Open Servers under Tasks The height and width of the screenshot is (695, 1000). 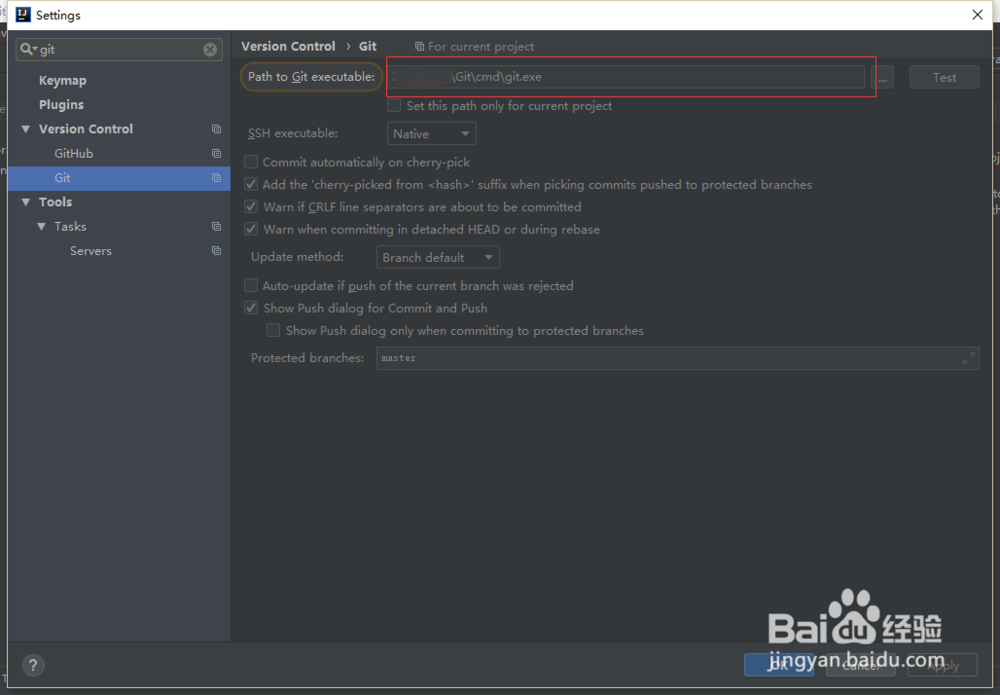[x=91, y=251]
